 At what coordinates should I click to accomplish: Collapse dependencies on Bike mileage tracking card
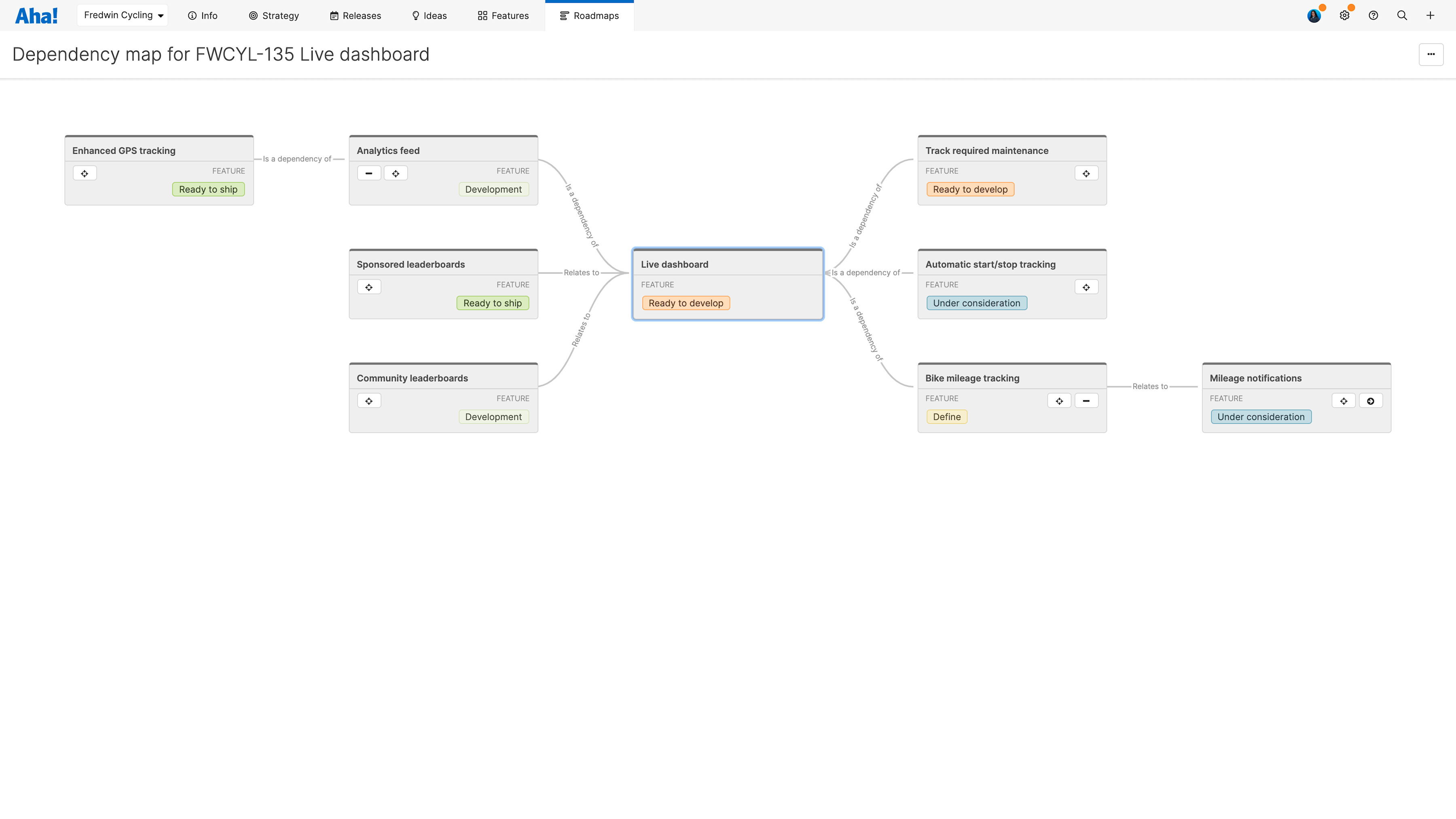coord(1086,400)
